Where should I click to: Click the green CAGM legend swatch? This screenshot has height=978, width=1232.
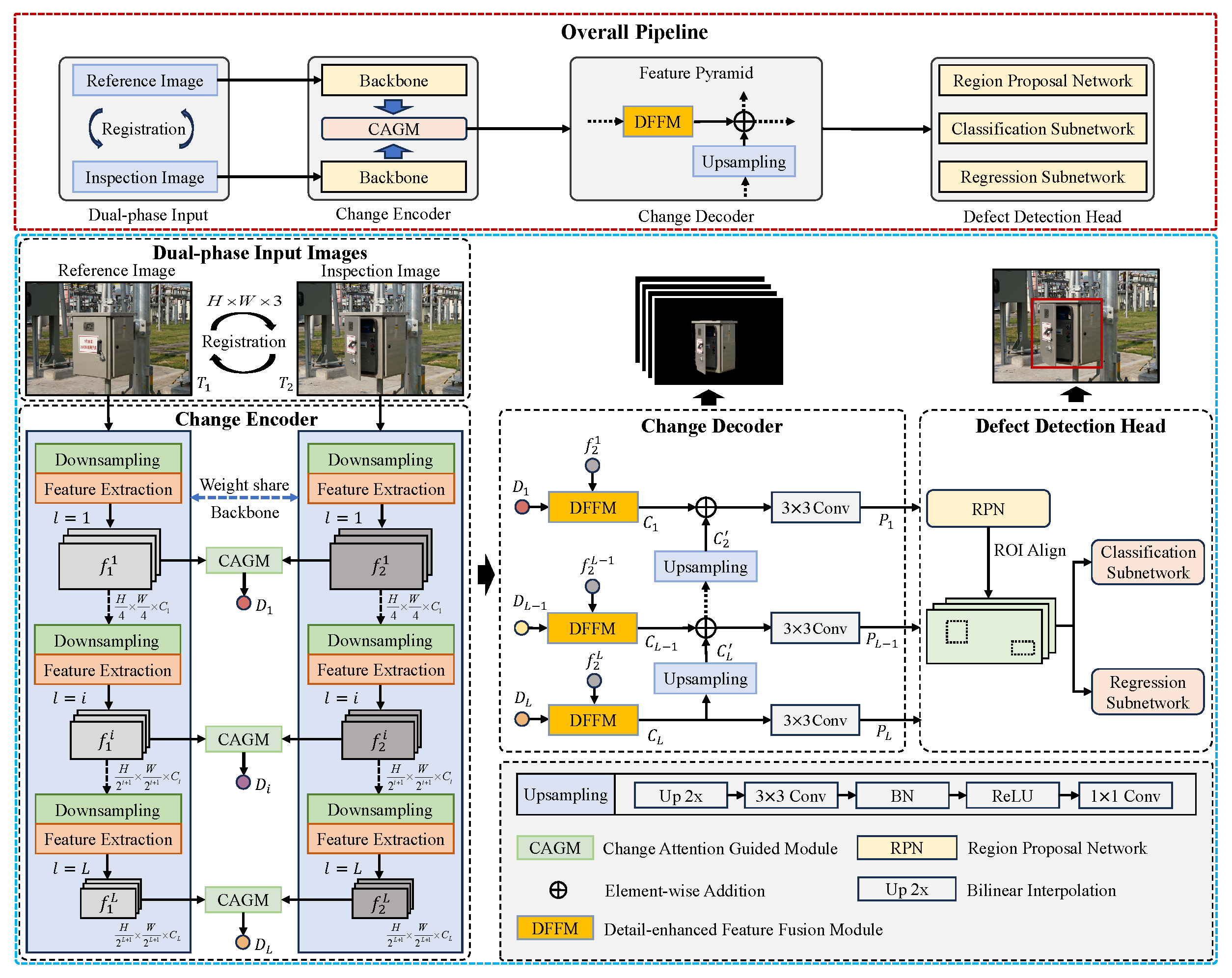[x=555, y=848]
